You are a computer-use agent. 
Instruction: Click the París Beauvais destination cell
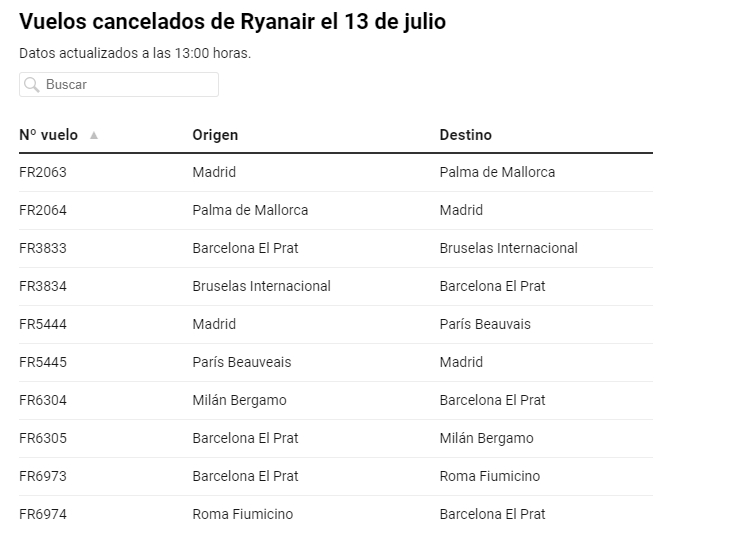click(485, 324)
